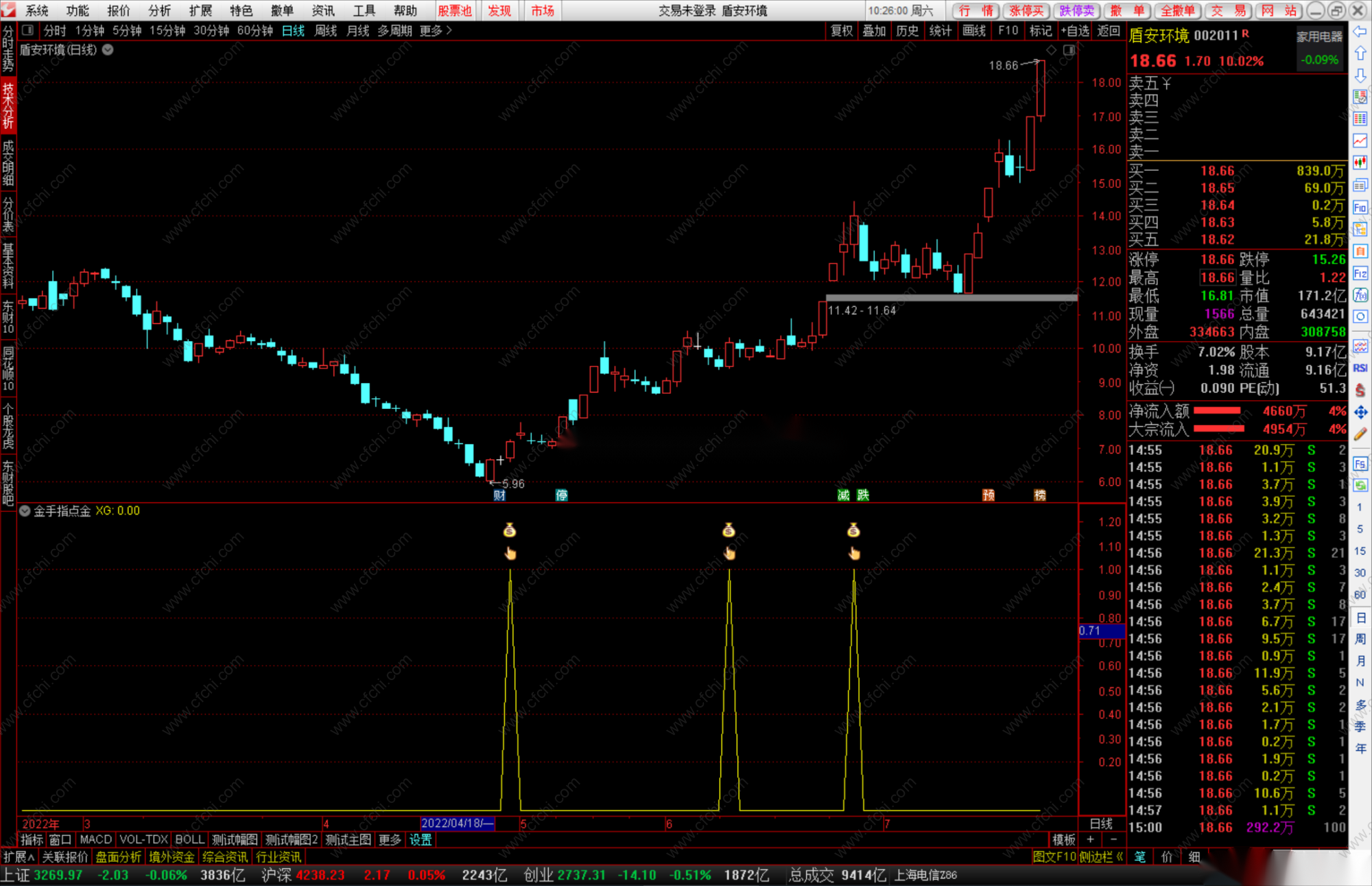Click the line trend chart sidebar icon
1372x886 pixels.
pyautogui.click(x=1360, y=141)
